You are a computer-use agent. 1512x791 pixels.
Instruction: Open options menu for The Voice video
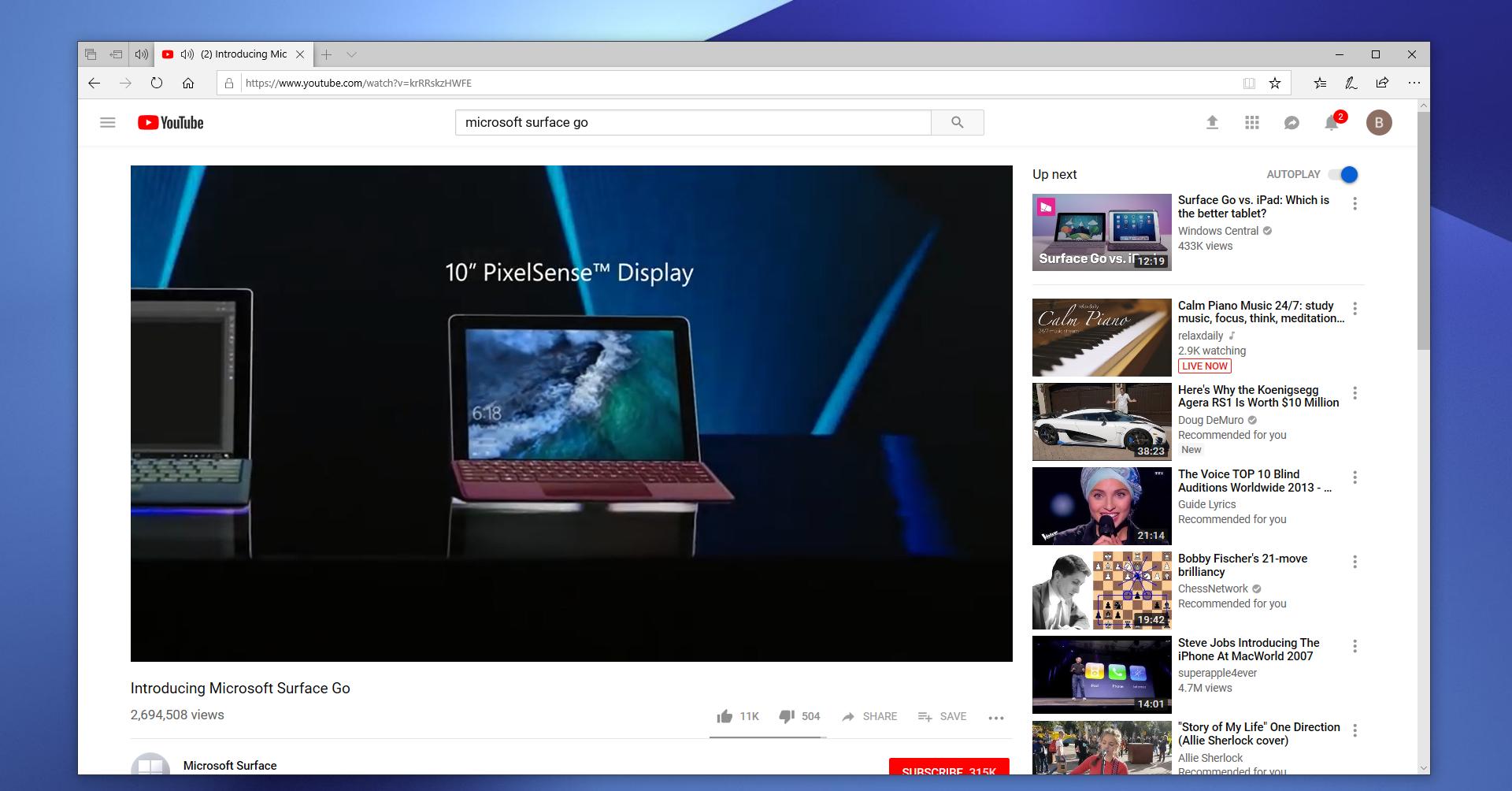pyautogui.click(x=1354, y=477)
